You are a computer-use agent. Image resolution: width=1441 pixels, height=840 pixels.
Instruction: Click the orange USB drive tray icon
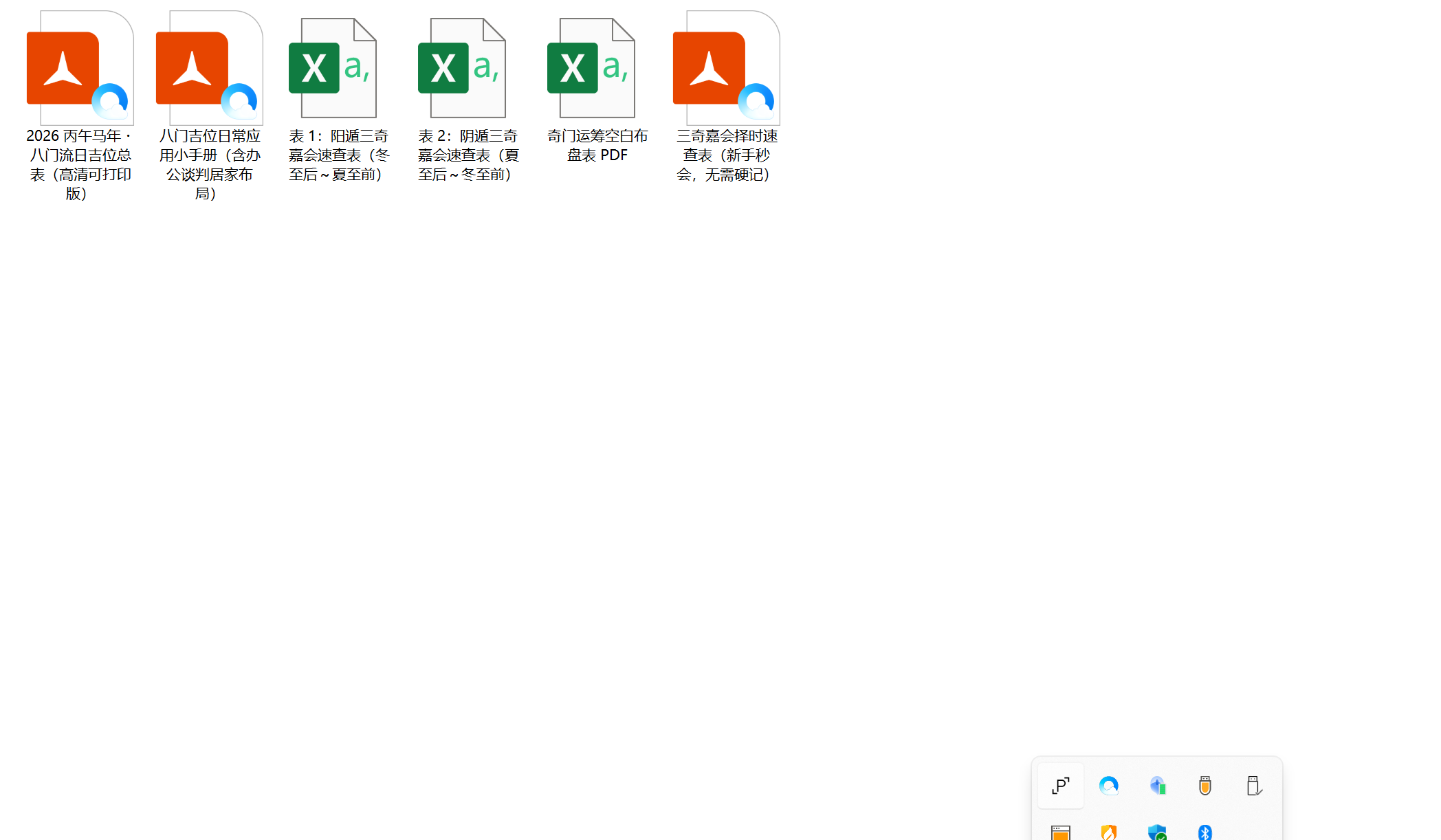coord(1205,786)
